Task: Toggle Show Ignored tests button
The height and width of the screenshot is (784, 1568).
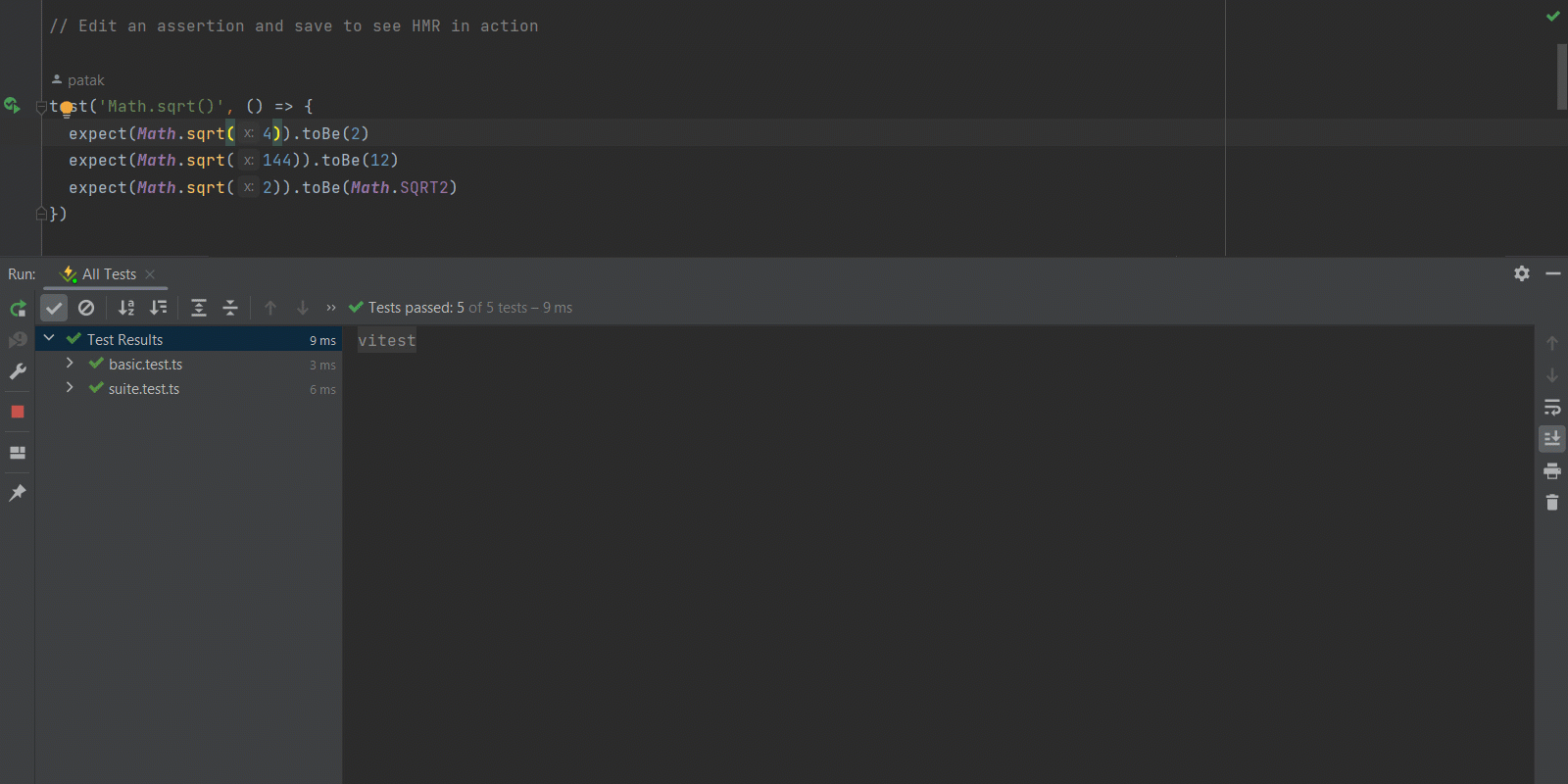Action: point(86,308)
